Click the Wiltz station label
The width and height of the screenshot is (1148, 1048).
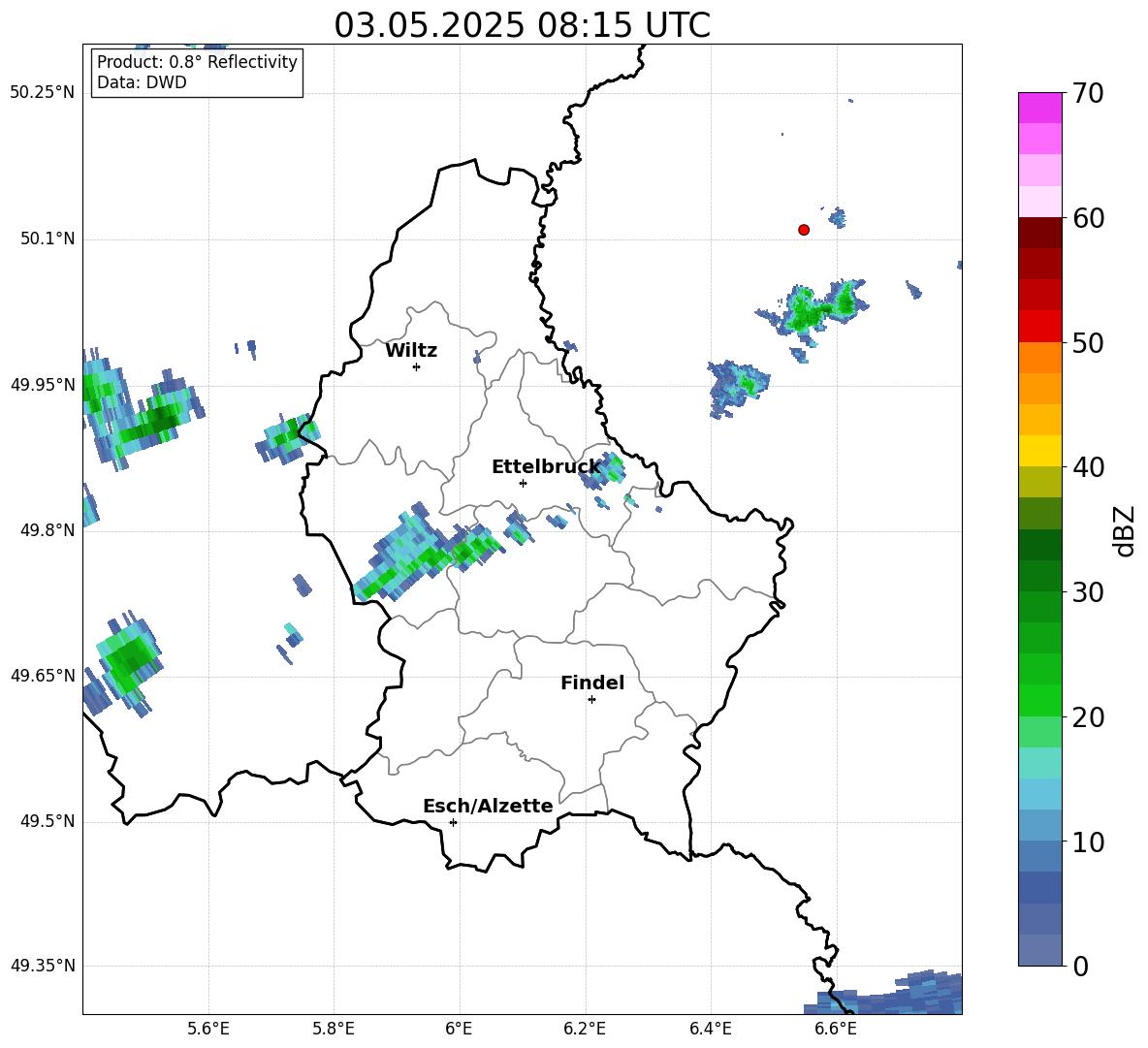coord(411,351)
